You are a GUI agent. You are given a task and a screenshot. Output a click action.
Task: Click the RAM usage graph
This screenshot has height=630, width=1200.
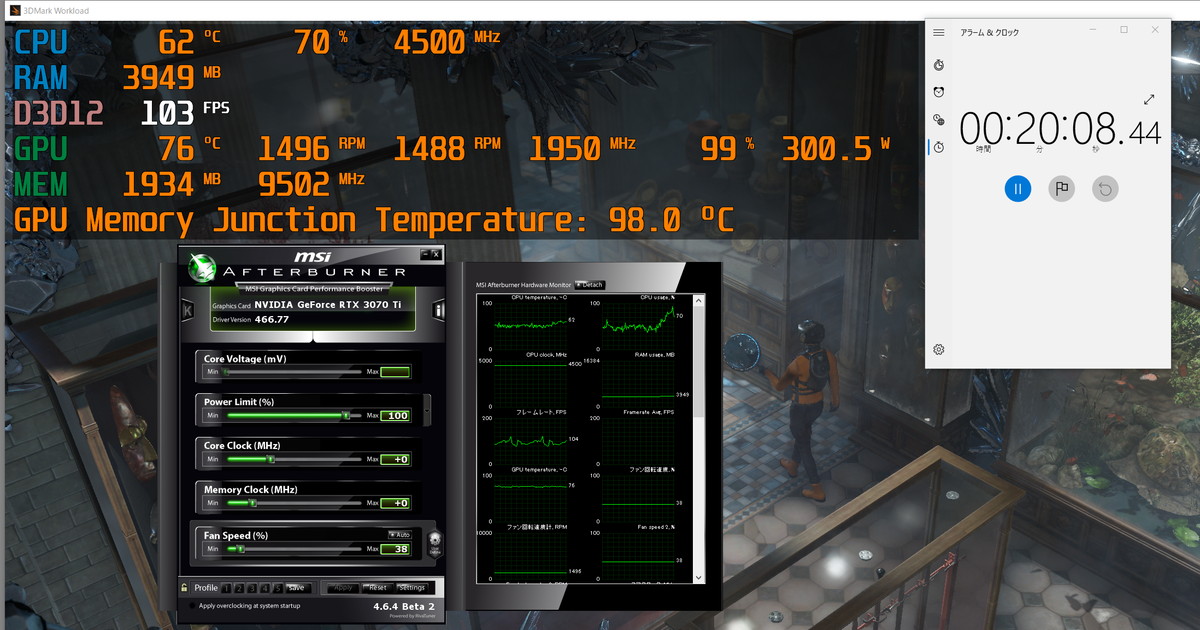point(637,385)
